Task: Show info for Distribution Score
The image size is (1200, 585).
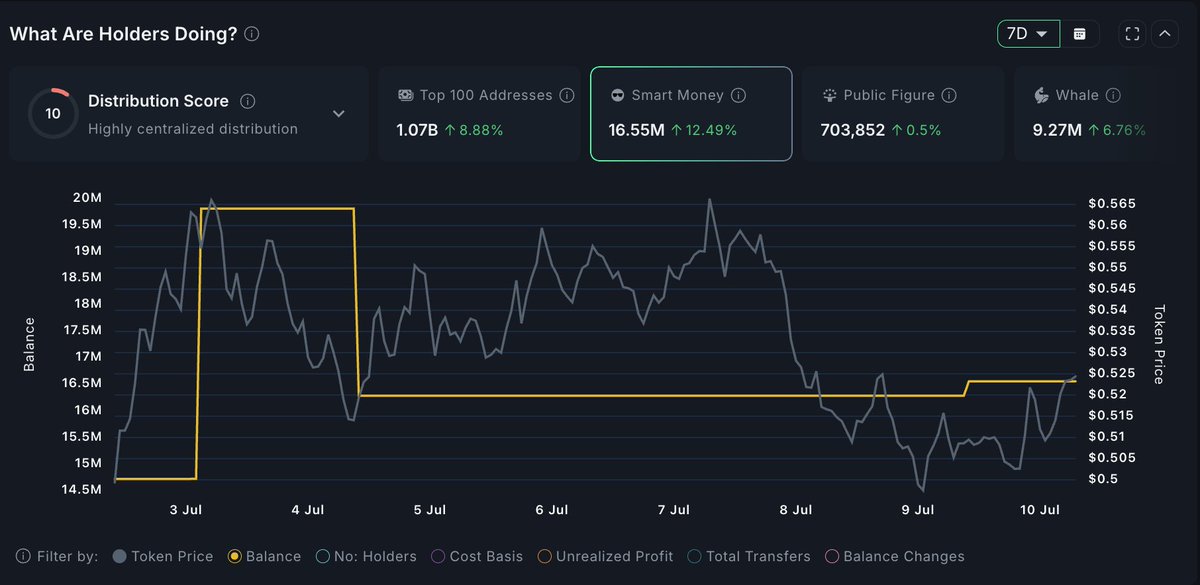Action: [248, 101]
